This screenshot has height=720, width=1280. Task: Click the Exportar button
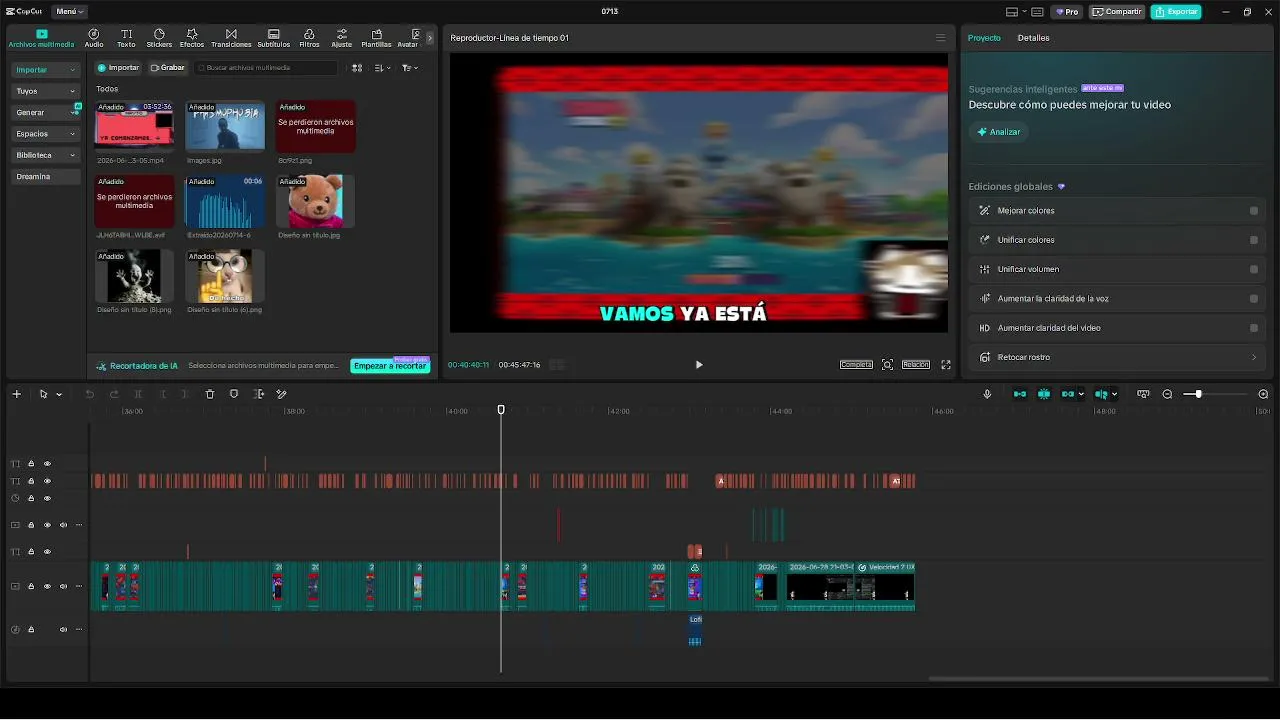click(x=1176, y=12)
